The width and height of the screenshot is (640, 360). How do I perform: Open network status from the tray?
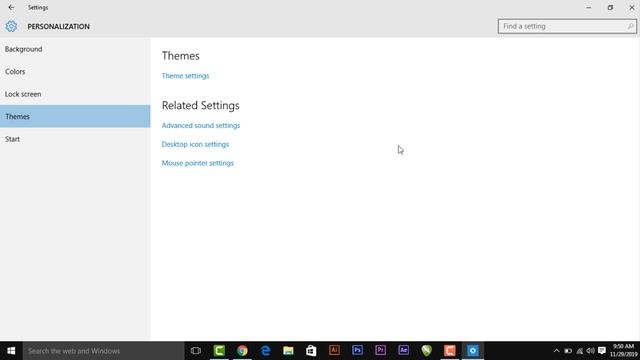580,351
